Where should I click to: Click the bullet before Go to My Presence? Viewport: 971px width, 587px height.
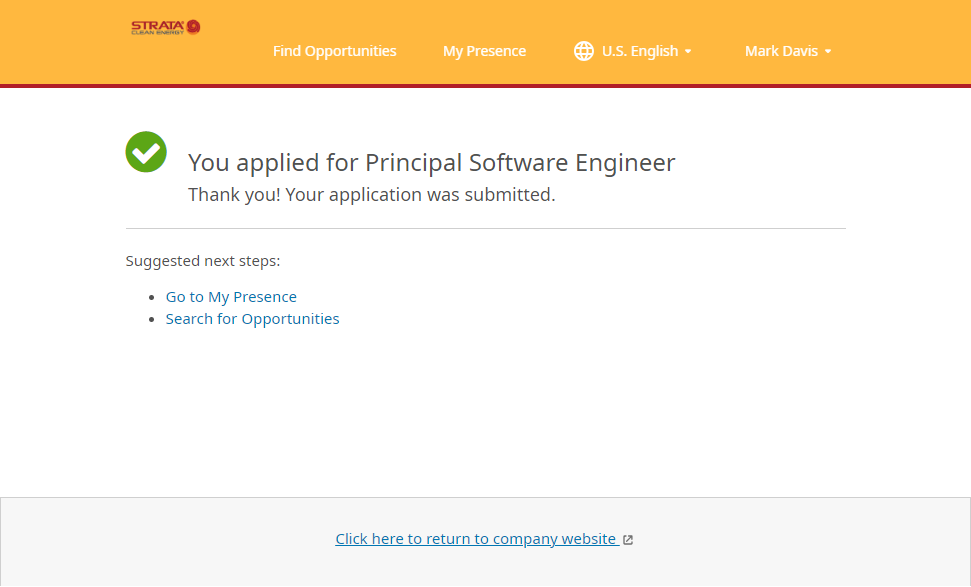click(x=152, y=298)
